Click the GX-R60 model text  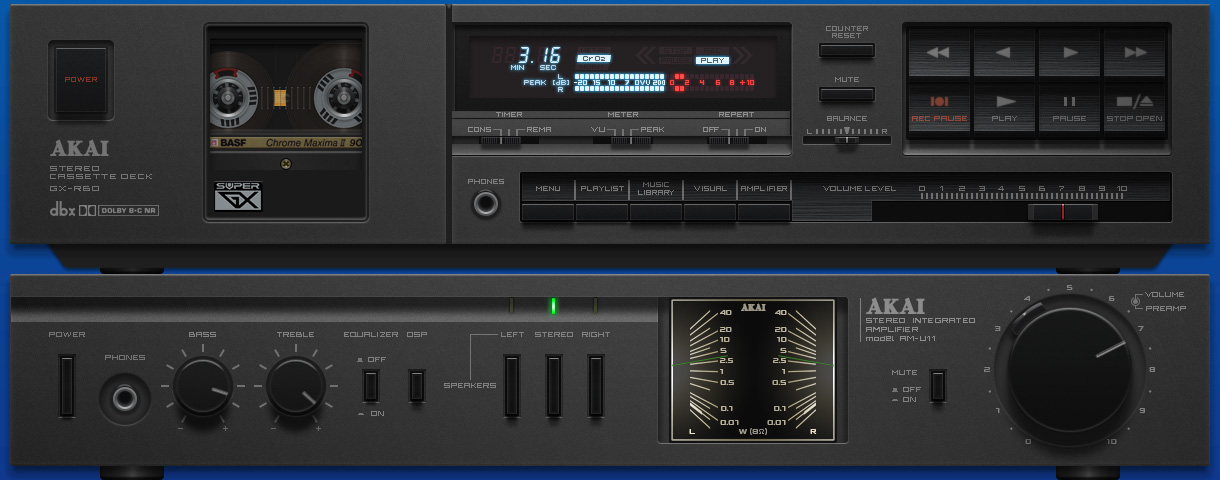75,188
